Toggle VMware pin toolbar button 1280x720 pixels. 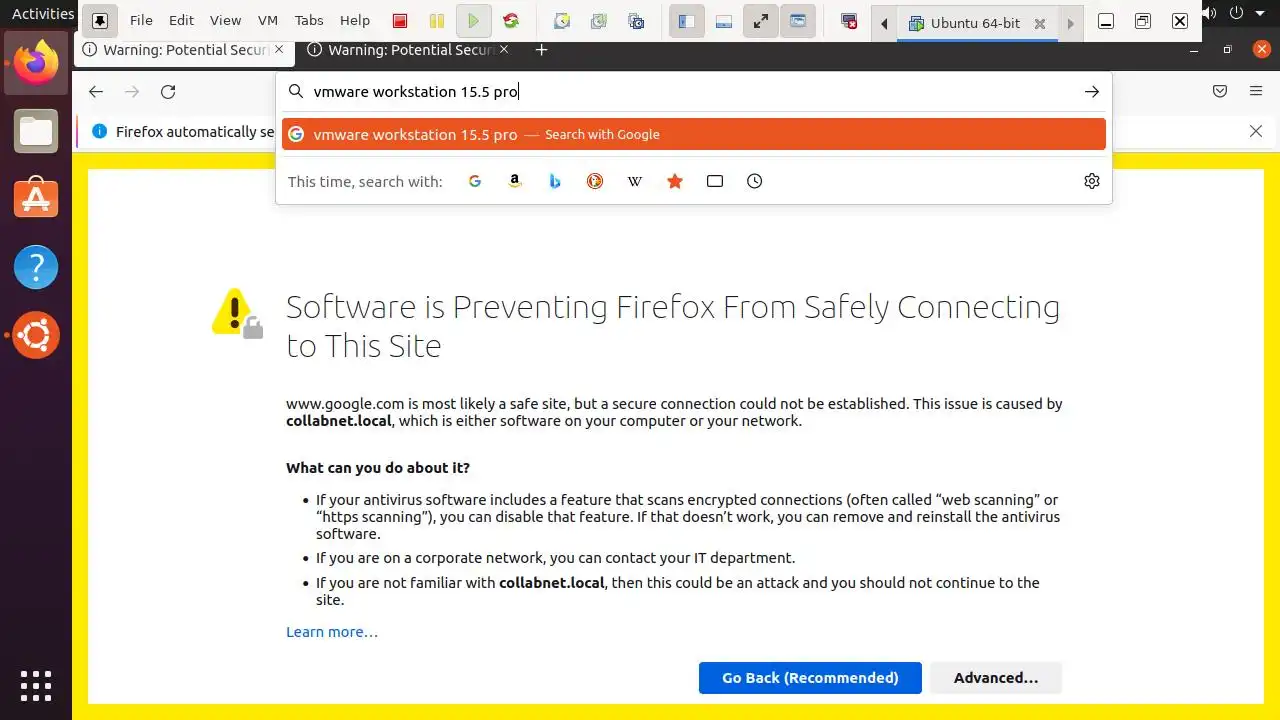[x=100, y=21]
